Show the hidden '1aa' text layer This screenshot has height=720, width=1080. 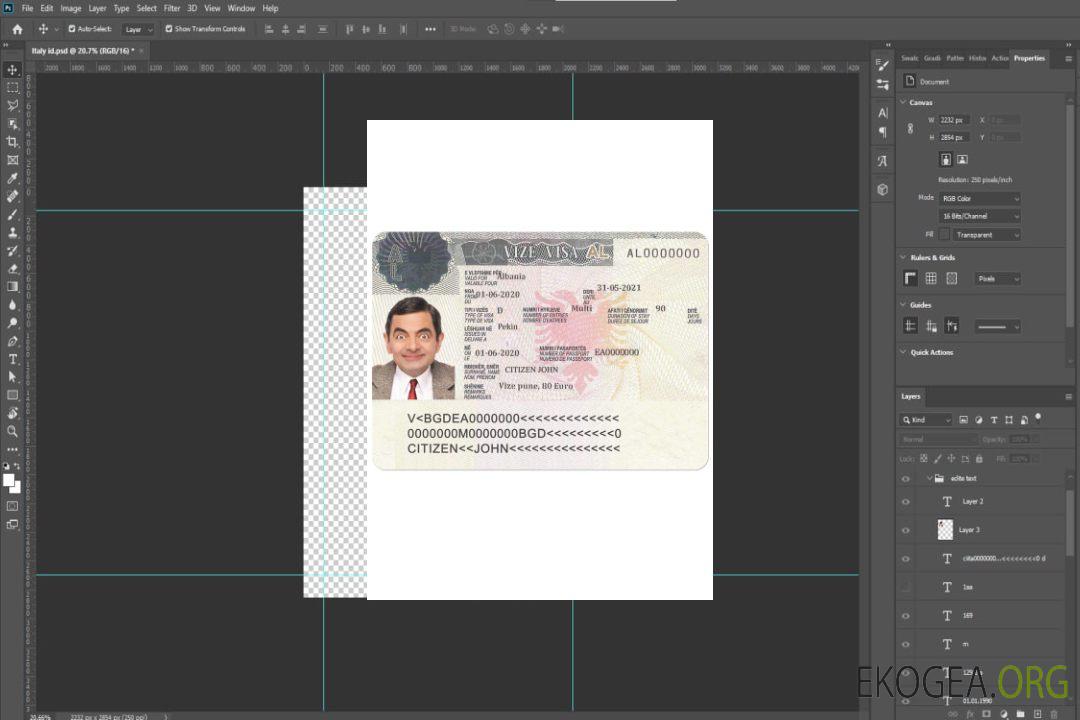906,587
